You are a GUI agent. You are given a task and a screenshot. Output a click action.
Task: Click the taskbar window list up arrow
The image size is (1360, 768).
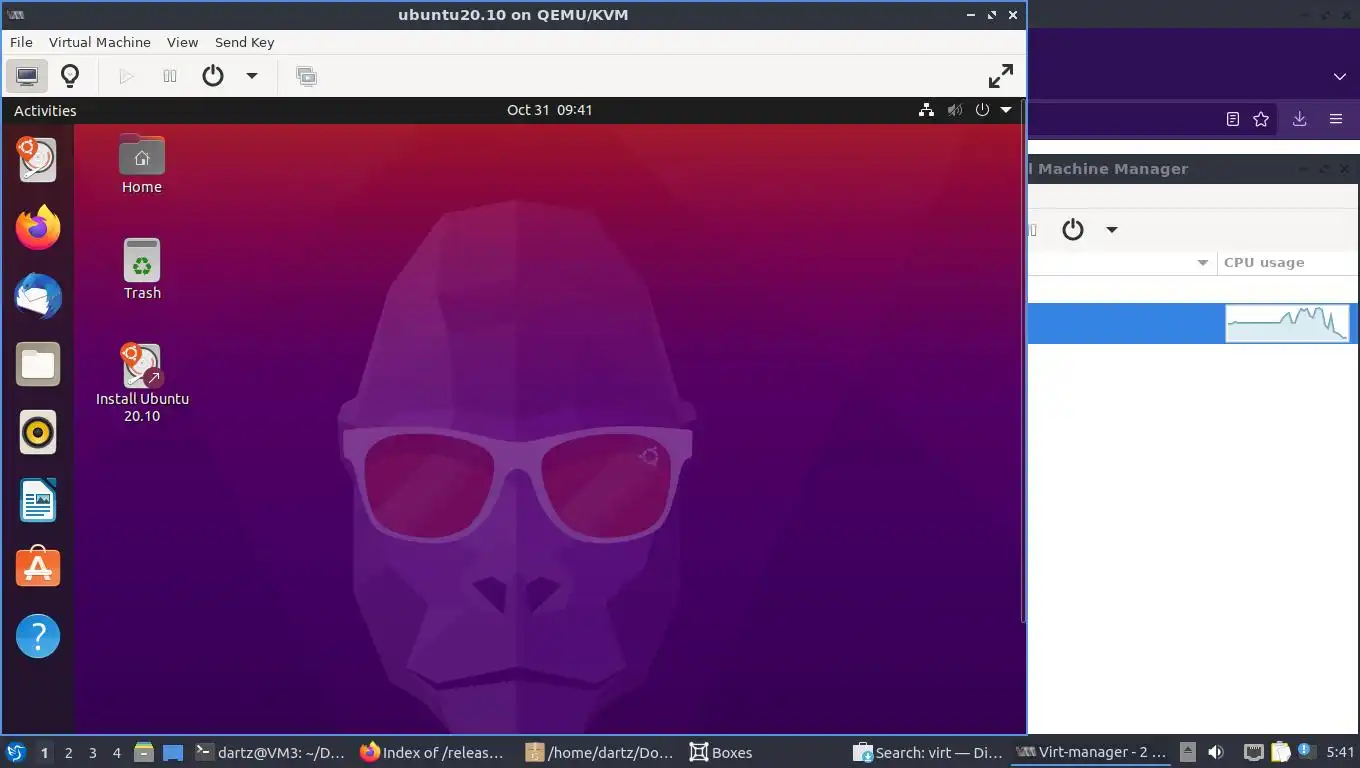point(1187,752)
